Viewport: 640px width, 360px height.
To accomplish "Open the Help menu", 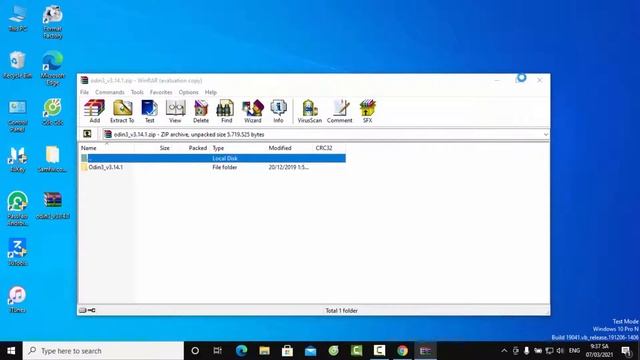I will [x=211, y=92].
